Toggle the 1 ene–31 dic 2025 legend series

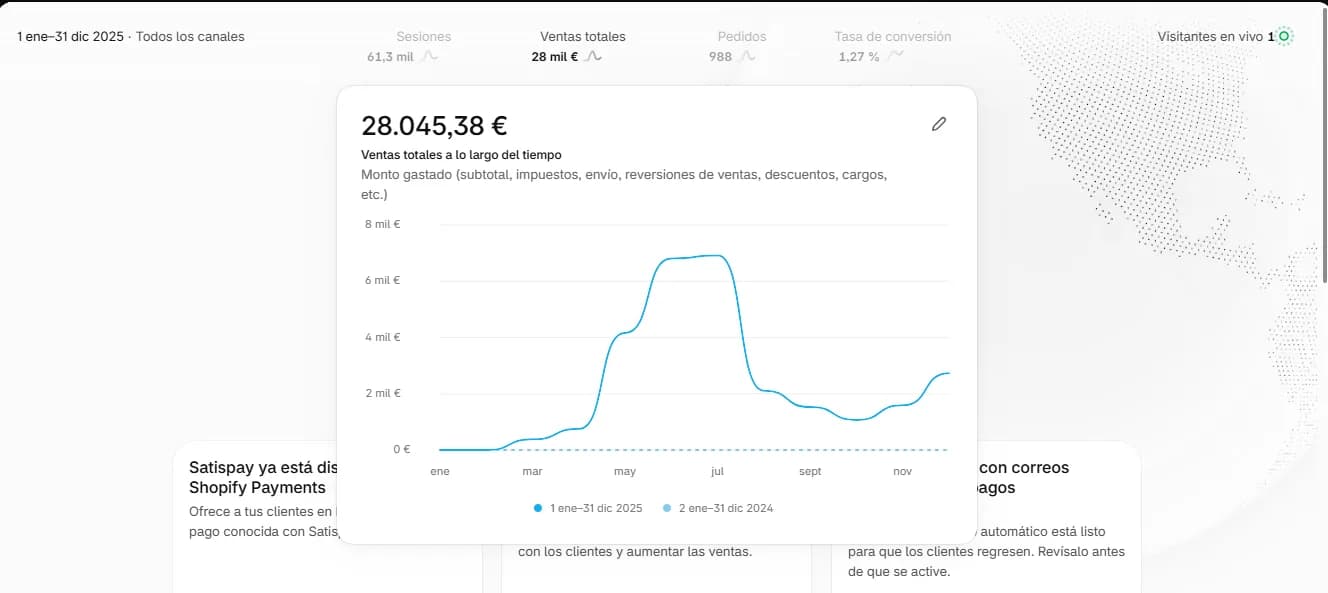[588, 508]
